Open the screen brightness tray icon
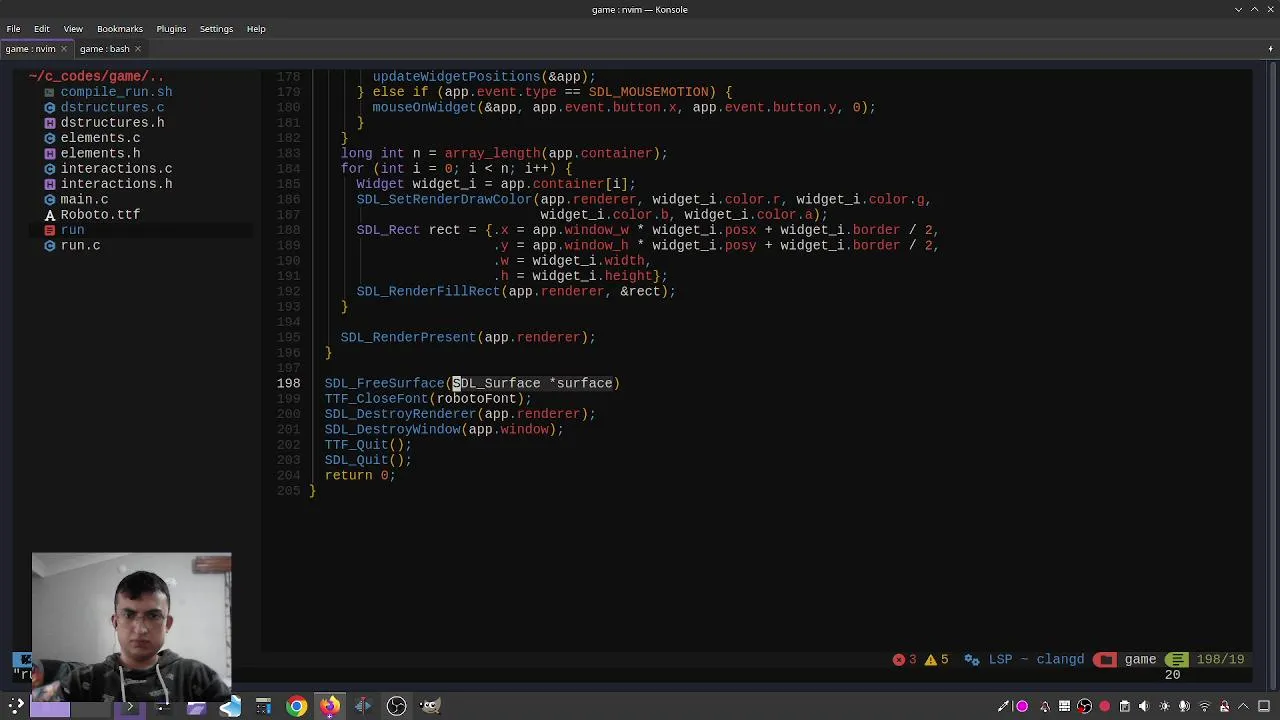This screenshot has height=720, width=1280. 1164,706
